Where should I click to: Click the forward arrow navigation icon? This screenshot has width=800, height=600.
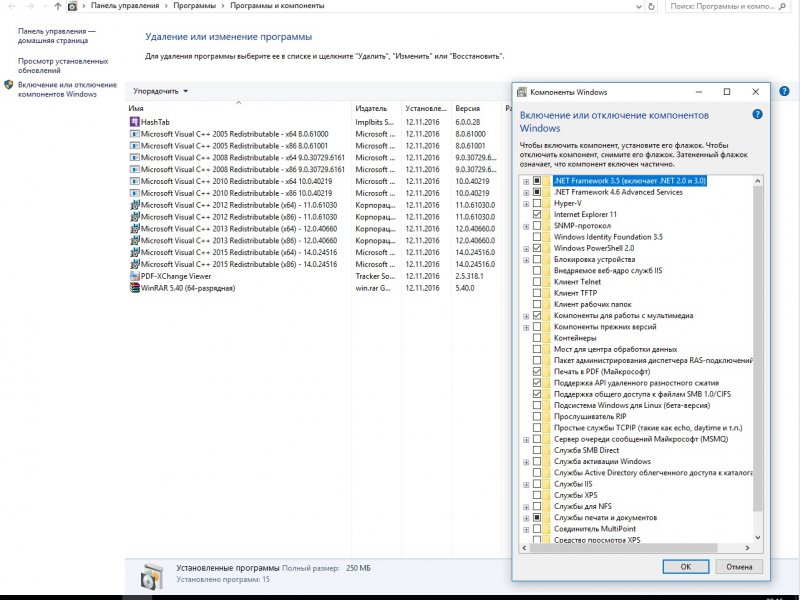[31, 6]
